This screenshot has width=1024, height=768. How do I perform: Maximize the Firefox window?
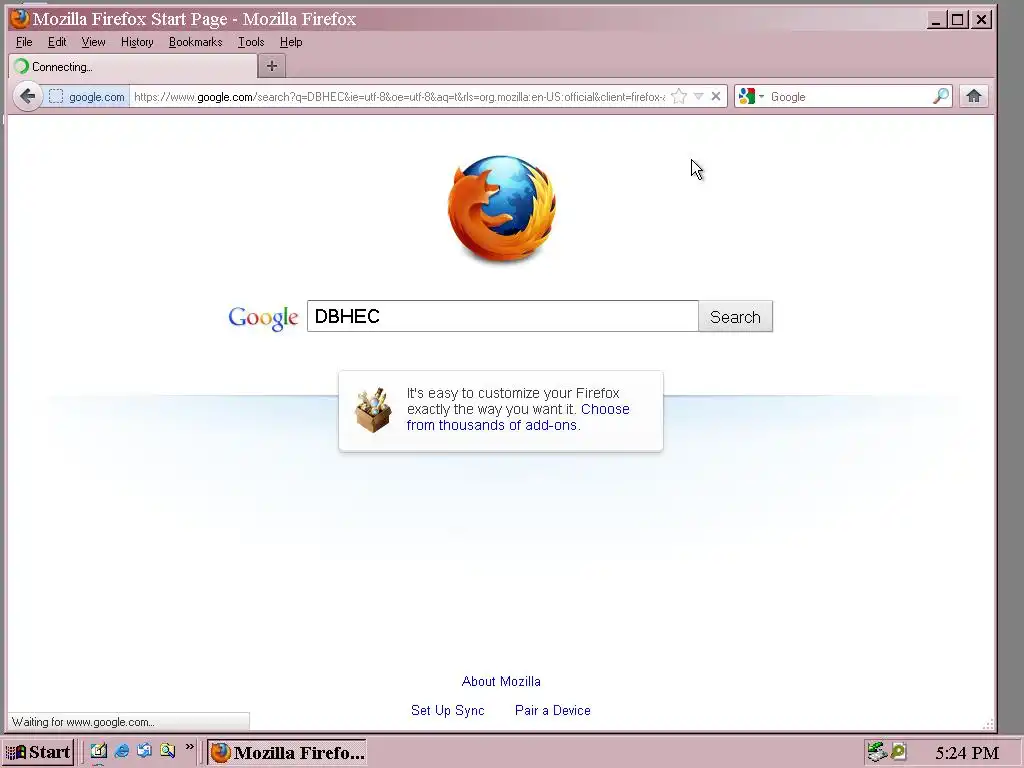coord(957,20)
